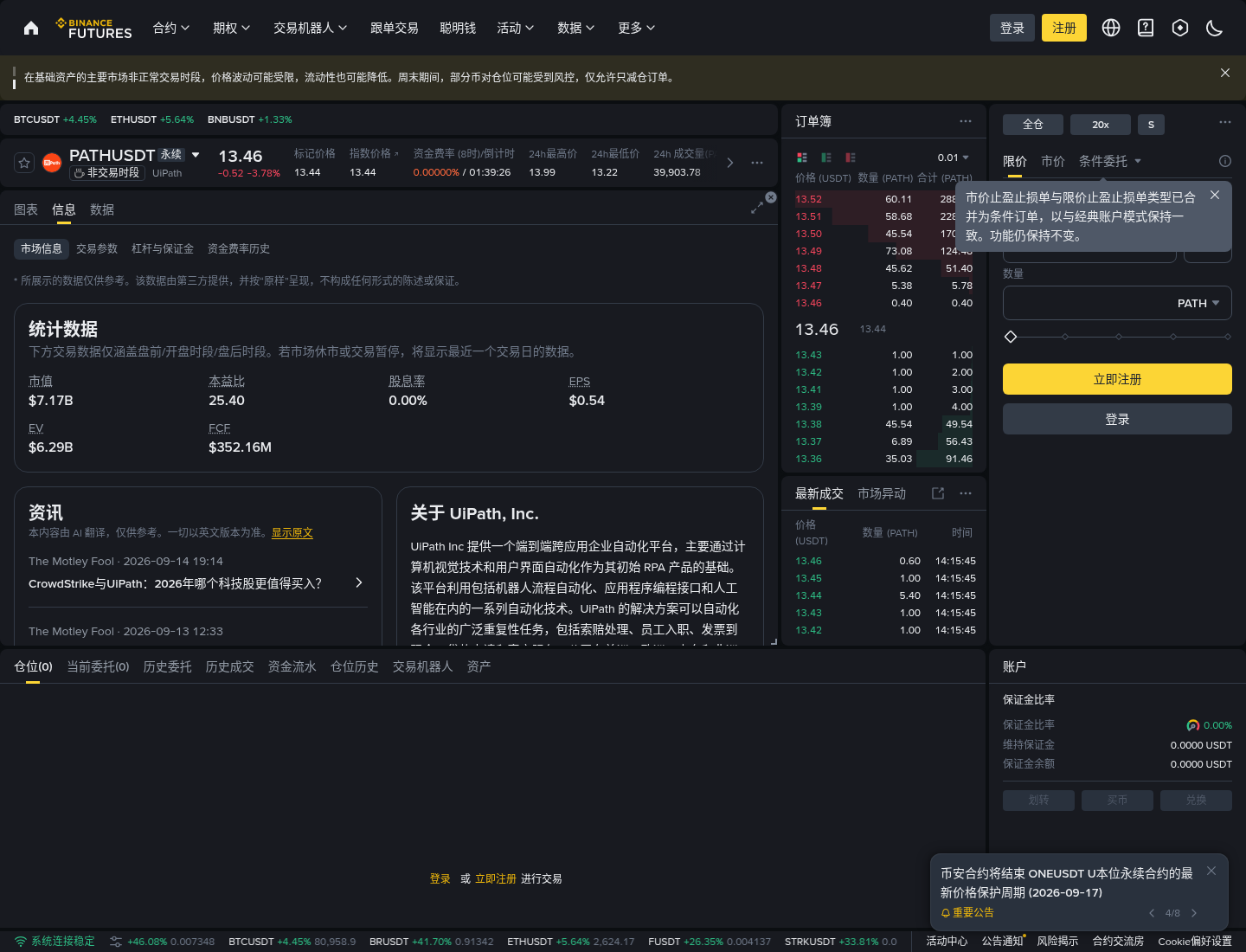Screen dimensions: 1246x952
Task: Open the help center question icon
Action: click(x=1146, y=28)
